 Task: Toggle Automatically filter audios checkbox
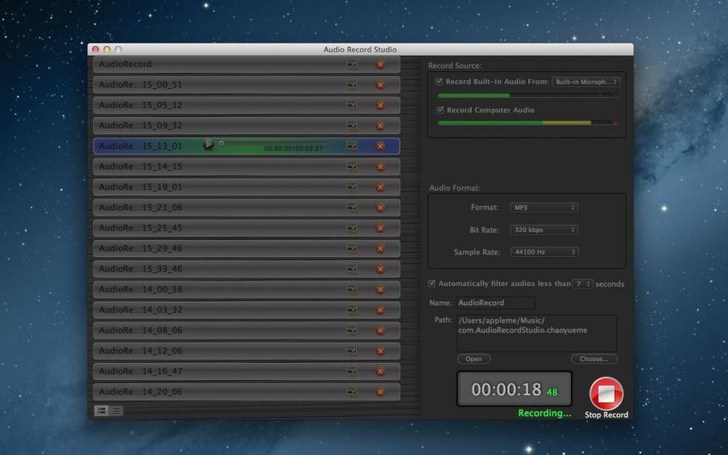point(431,284)
